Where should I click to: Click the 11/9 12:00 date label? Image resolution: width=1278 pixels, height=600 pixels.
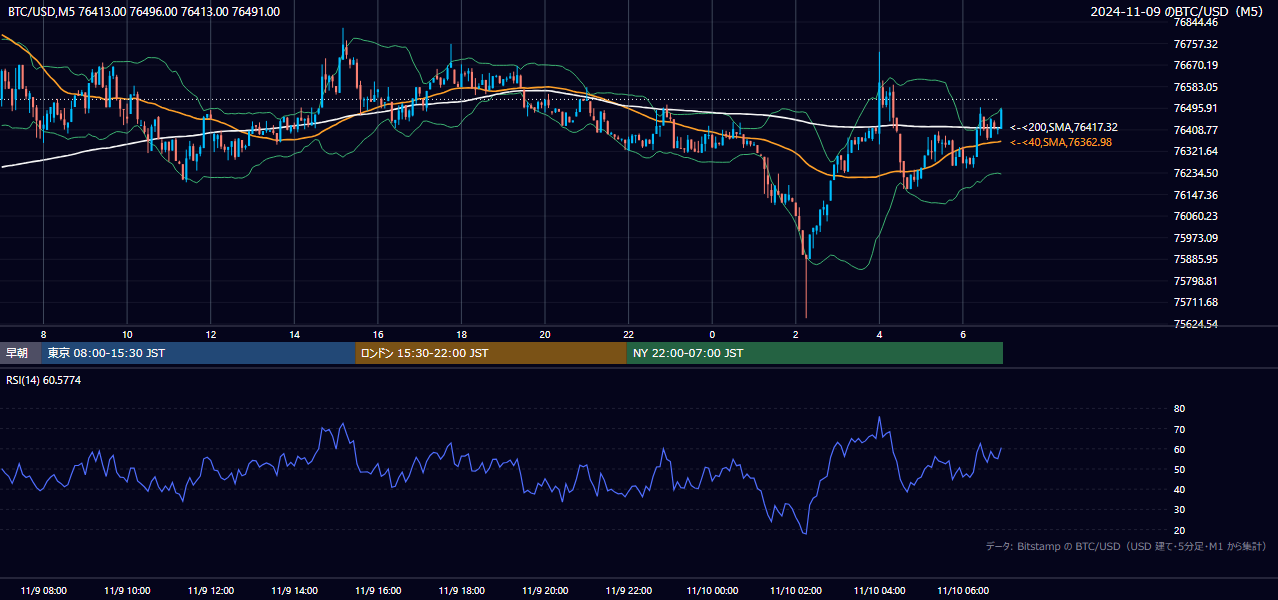pyautogui.click(x=211, y=590)
